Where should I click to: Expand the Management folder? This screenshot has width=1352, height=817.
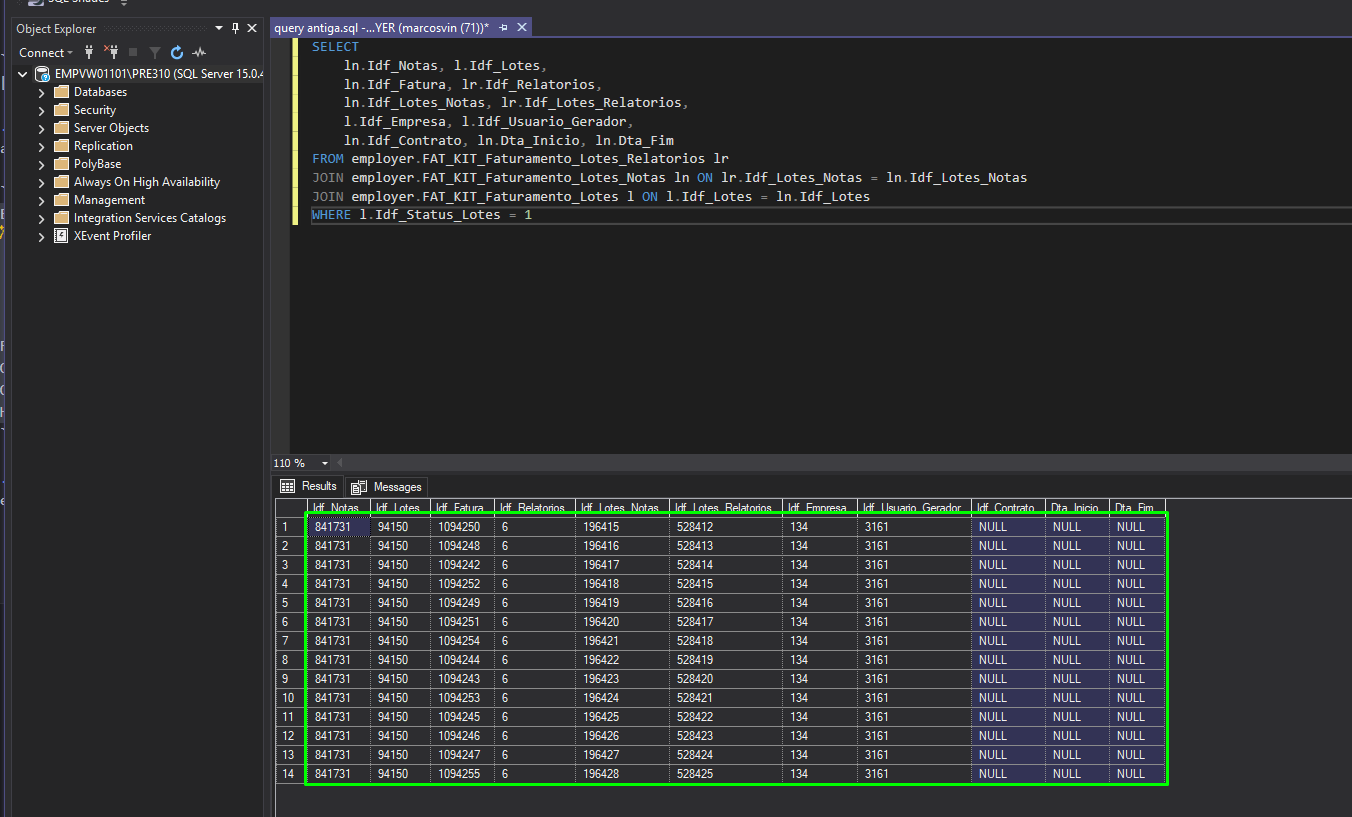pyautogui.click(x=42, y=200)
